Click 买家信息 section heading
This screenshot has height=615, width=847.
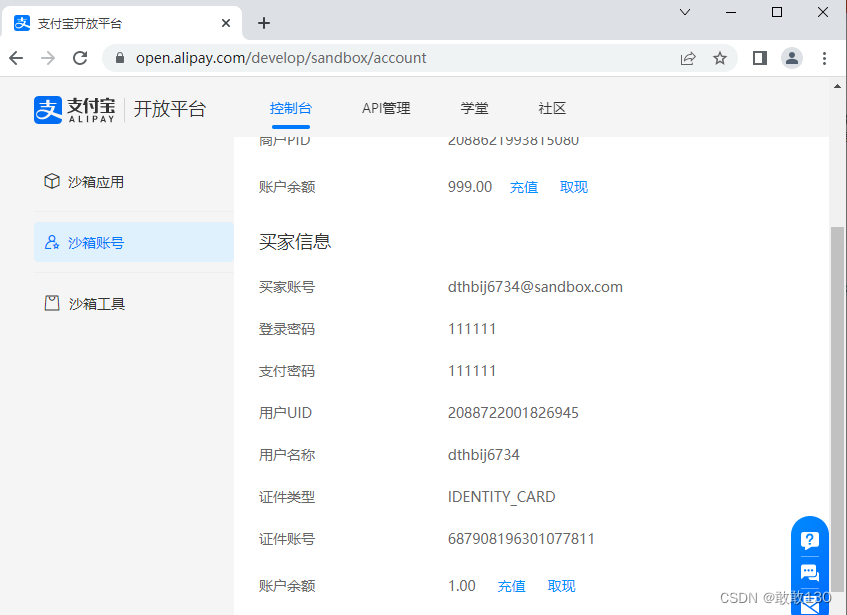tap(295, 241)
